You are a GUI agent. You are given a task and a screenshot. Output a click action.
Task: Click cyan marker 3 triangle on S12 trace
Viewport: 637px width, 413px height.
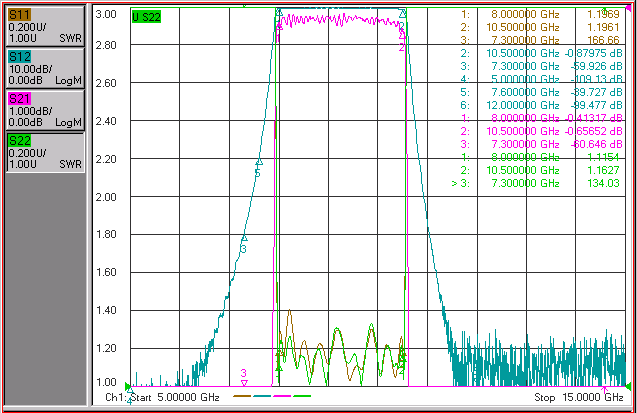[244, 238]
